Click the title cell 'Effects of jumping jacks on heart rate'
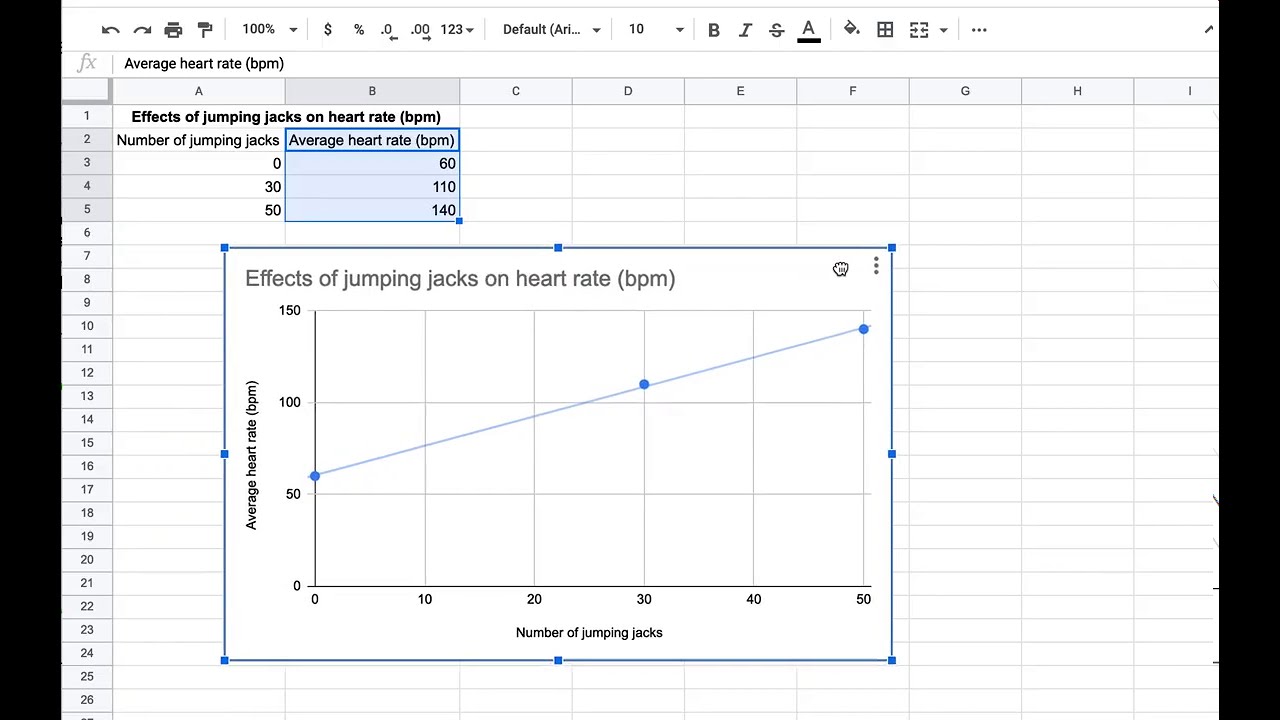 286,117
